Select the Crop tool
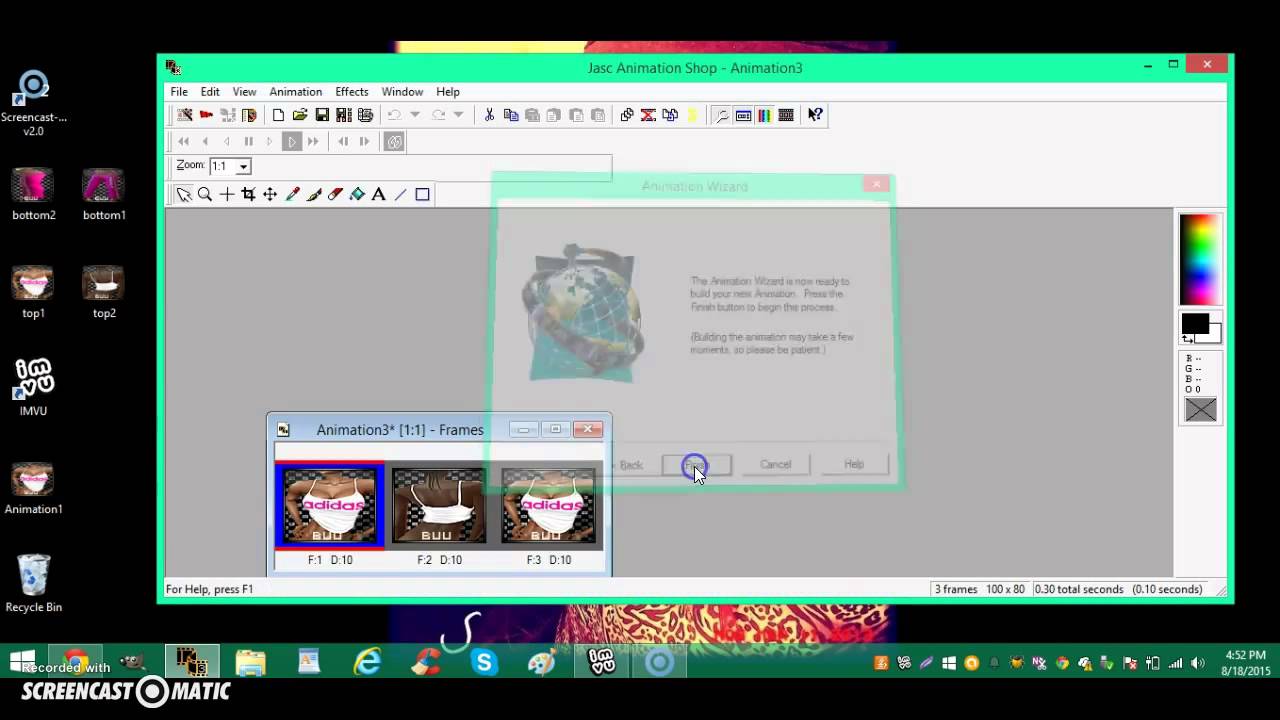 tap(248, 194)
